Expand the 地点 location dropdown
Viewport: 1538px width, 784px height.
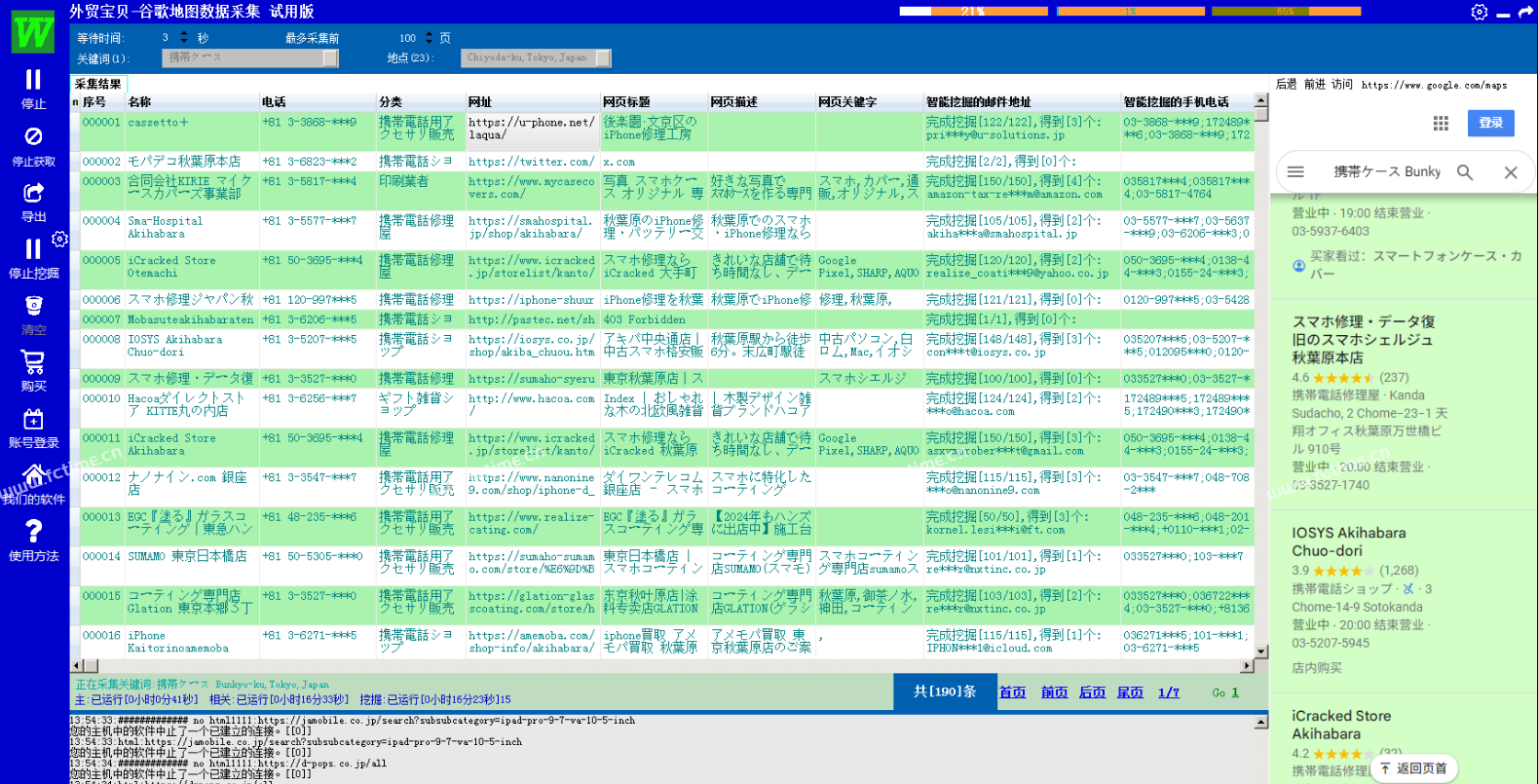603,58
